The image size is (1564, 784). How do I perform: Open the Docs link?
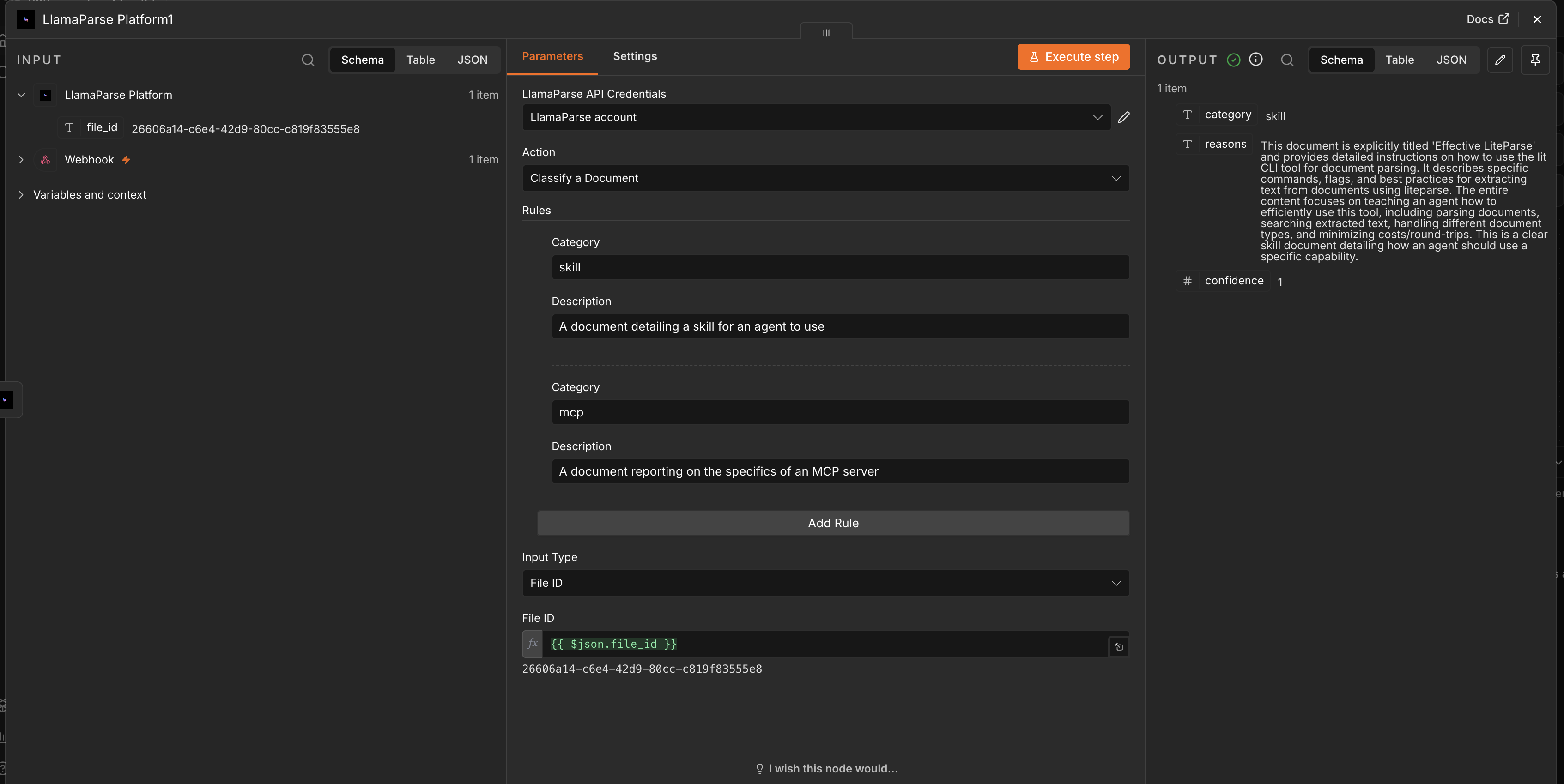(x=1487, y=19)
